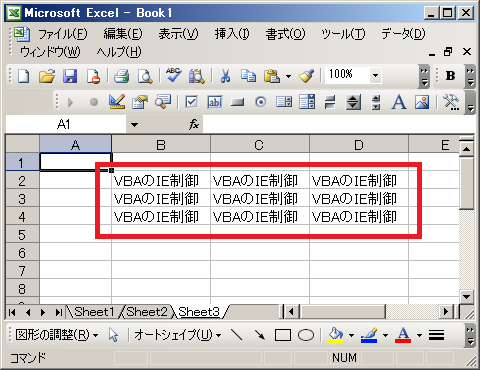Insert a Toggle Button control
Screen dimensions: 480x370
pos(330,102)
